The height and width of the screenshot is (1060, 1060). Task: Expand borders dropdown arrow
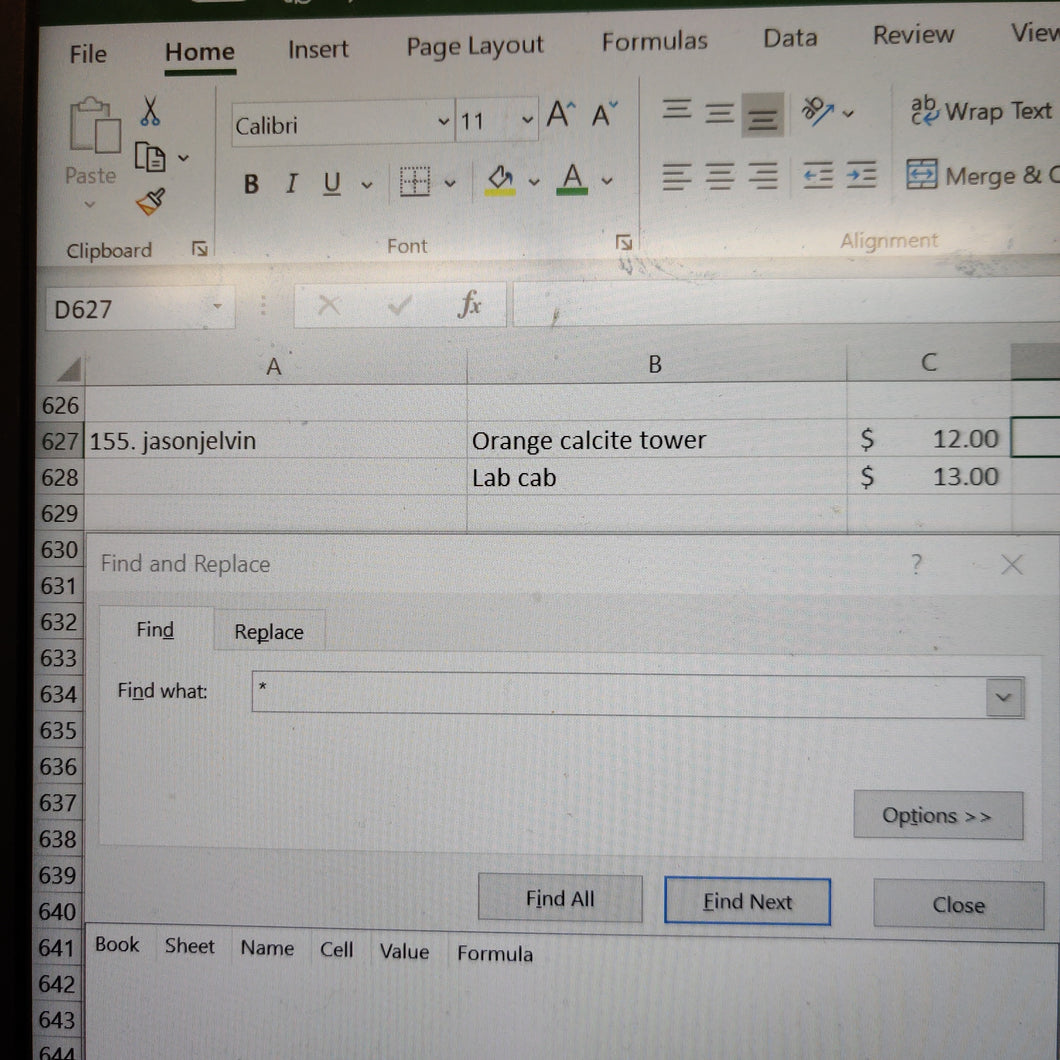pos(450,183)
